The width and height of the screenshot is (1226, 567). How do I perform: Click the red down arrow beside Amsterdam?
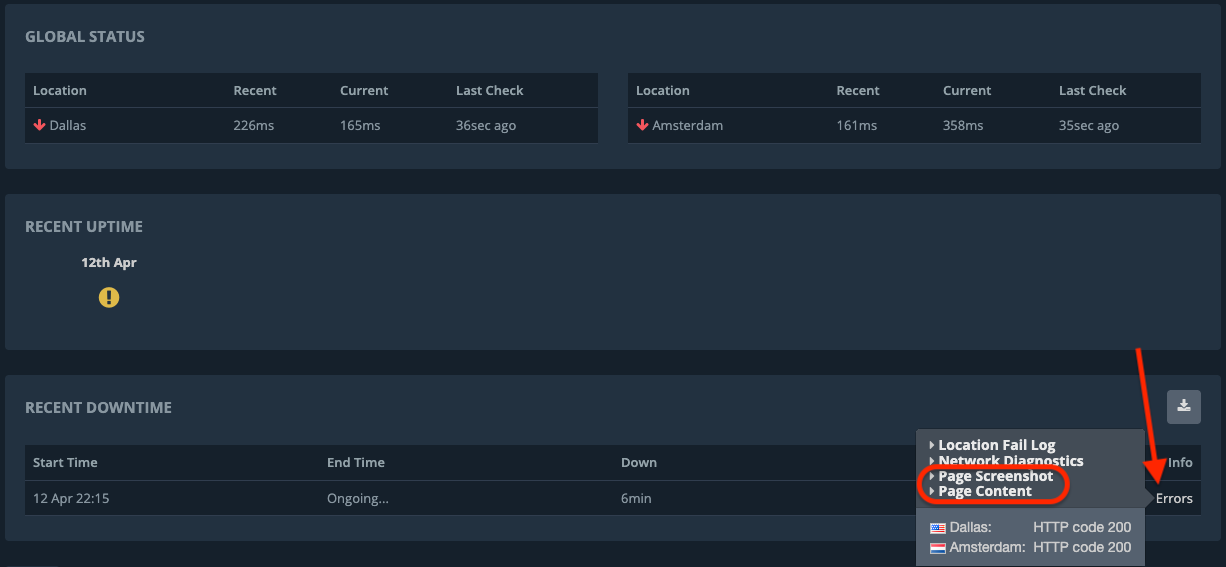642,125
